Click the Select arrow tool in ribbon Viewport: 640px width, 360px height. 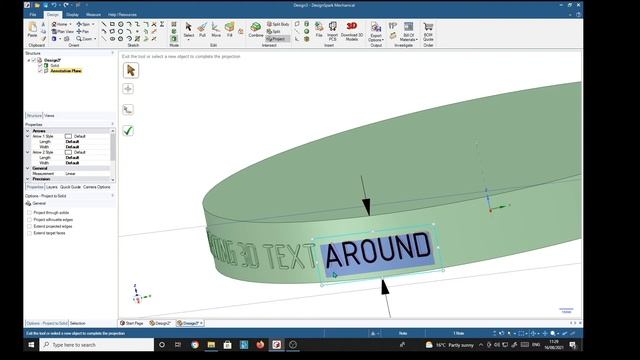click(x=189, y=30)
